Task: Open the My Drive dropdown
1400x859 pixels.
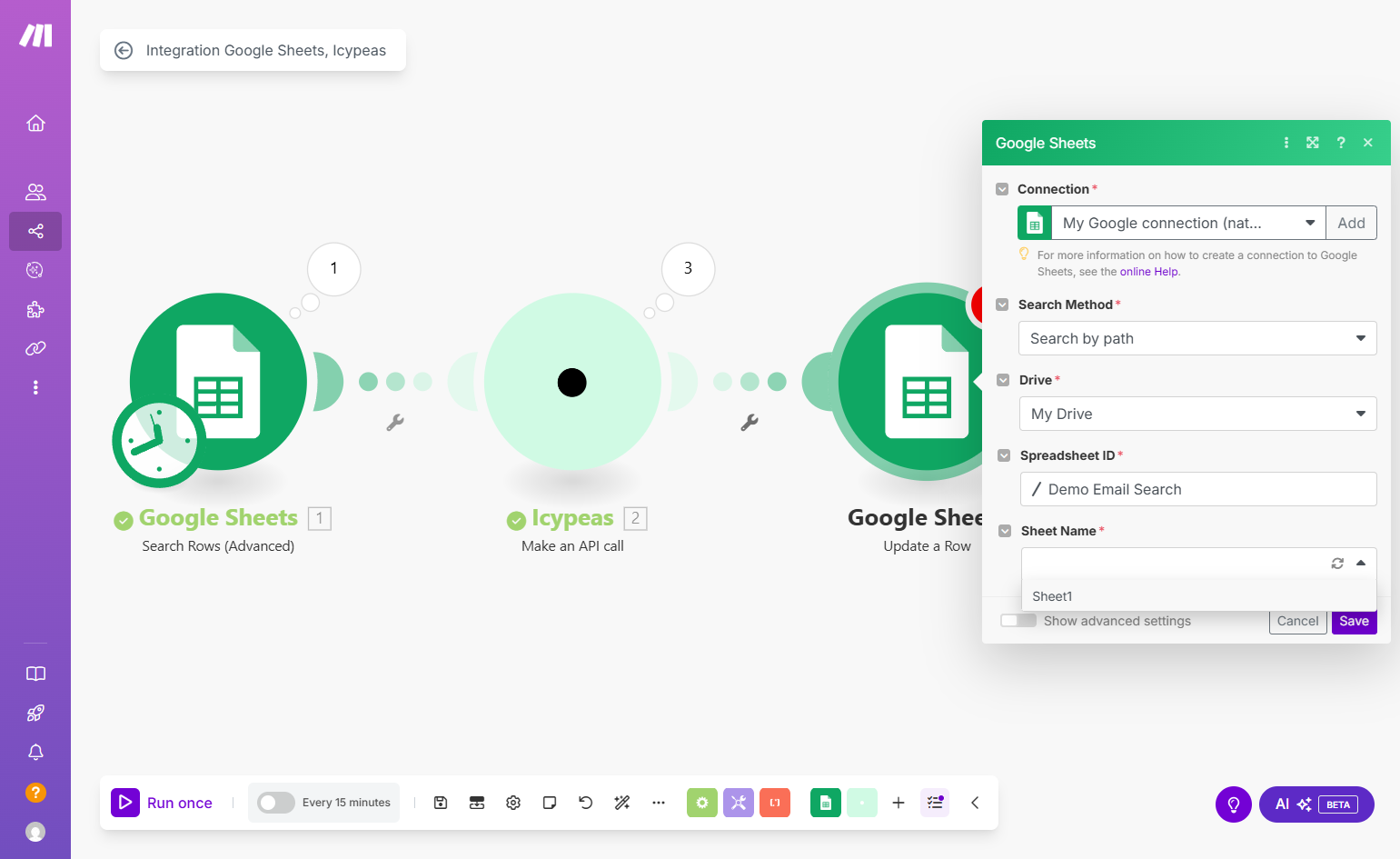Action: tap(1198, 414)
